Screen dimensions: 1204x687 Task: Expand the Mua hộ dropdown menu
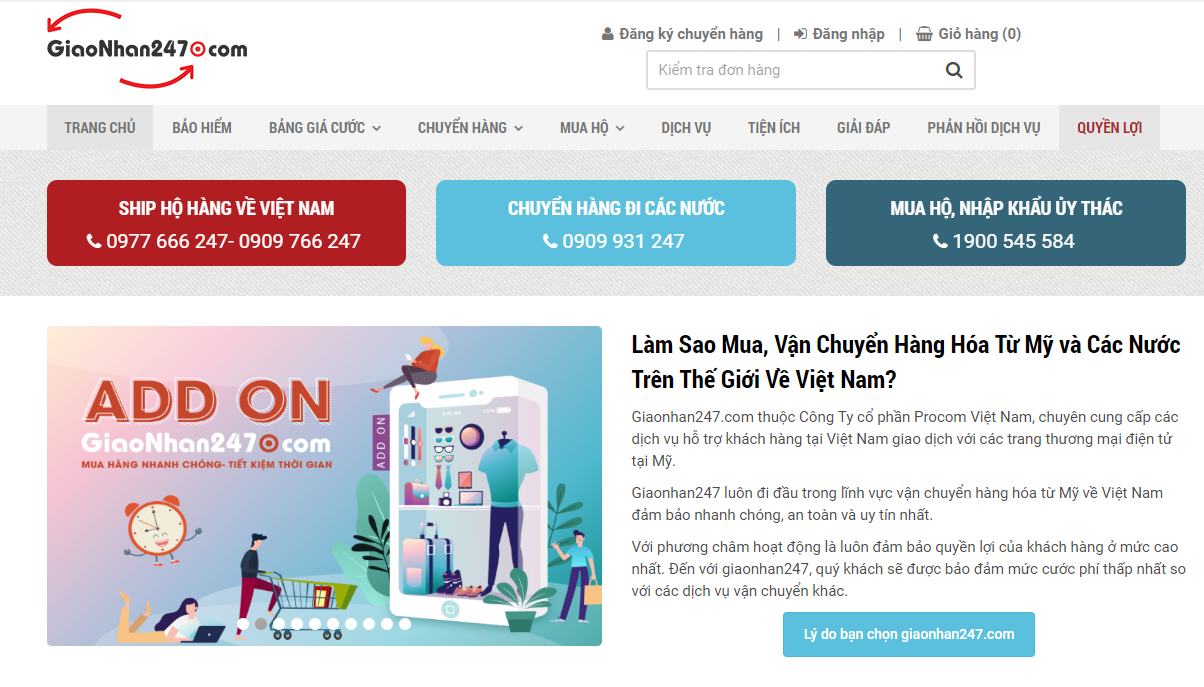592,128
